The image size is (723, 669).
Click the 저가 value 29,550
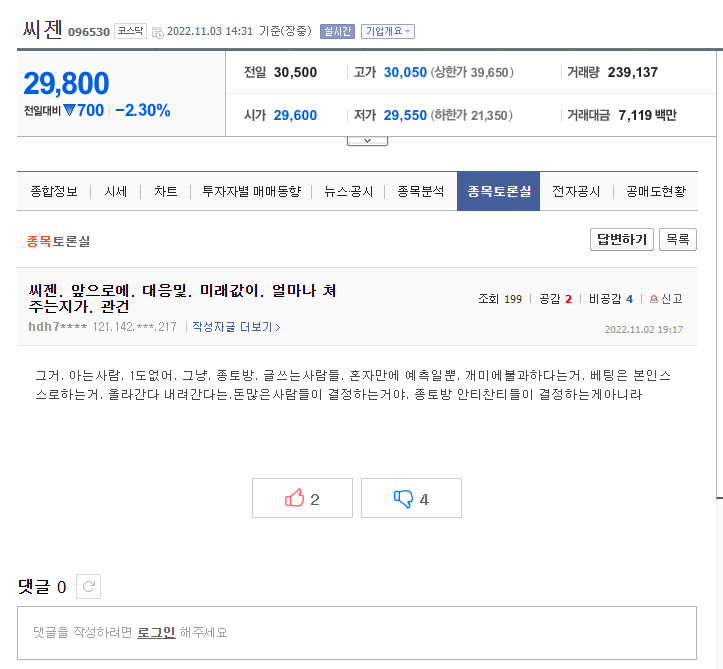(x=405, y=115)
